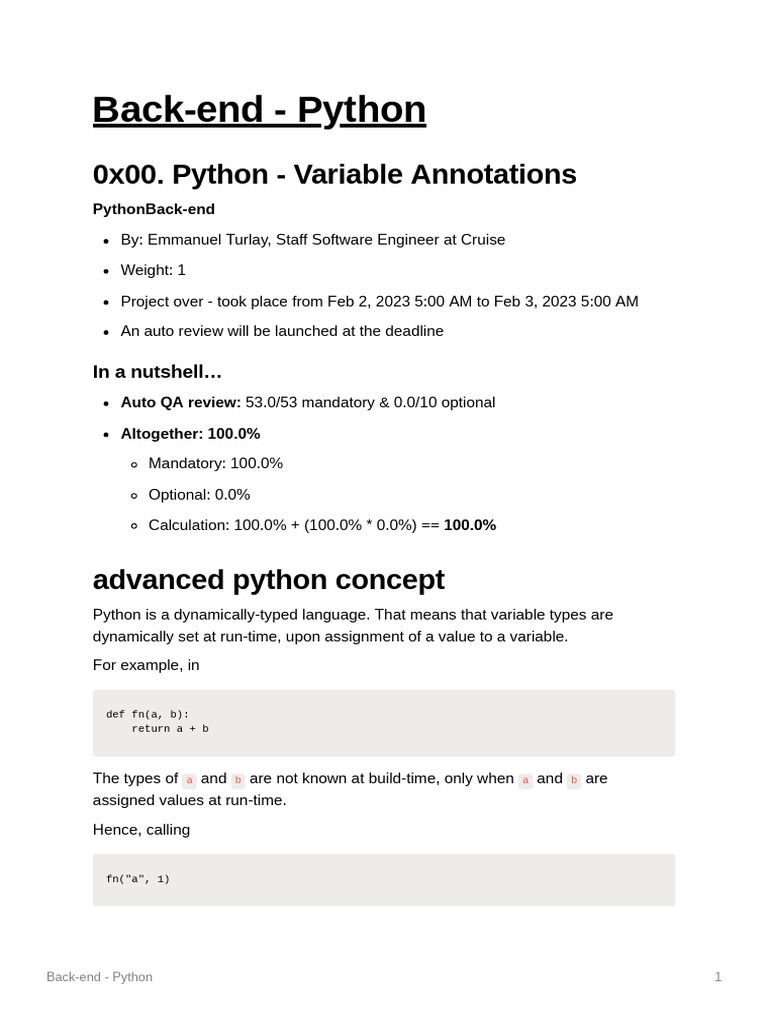Click the bold "PythonBack-end" tag line
This screenshot has width=768, height=1024.
coord(153,209)
